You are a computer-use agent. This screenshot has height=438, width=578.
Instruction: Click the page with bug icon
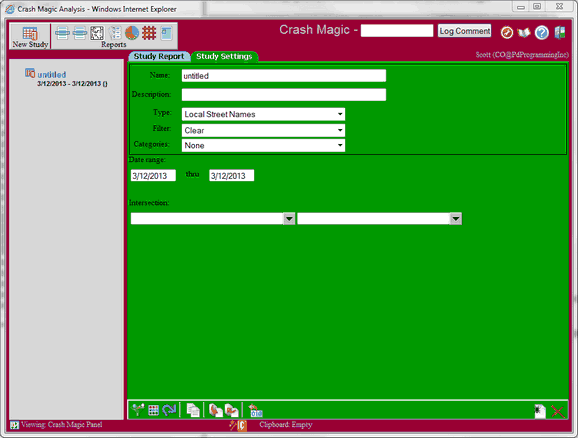(x=540, y=411)
